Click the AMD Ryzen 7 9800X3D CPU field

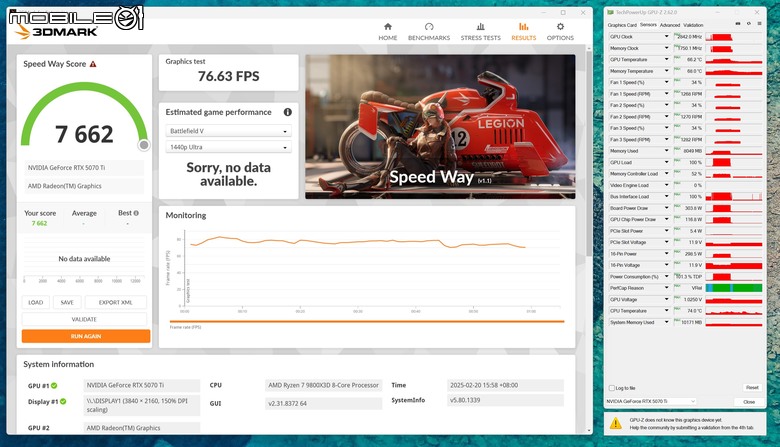[323, 385]
